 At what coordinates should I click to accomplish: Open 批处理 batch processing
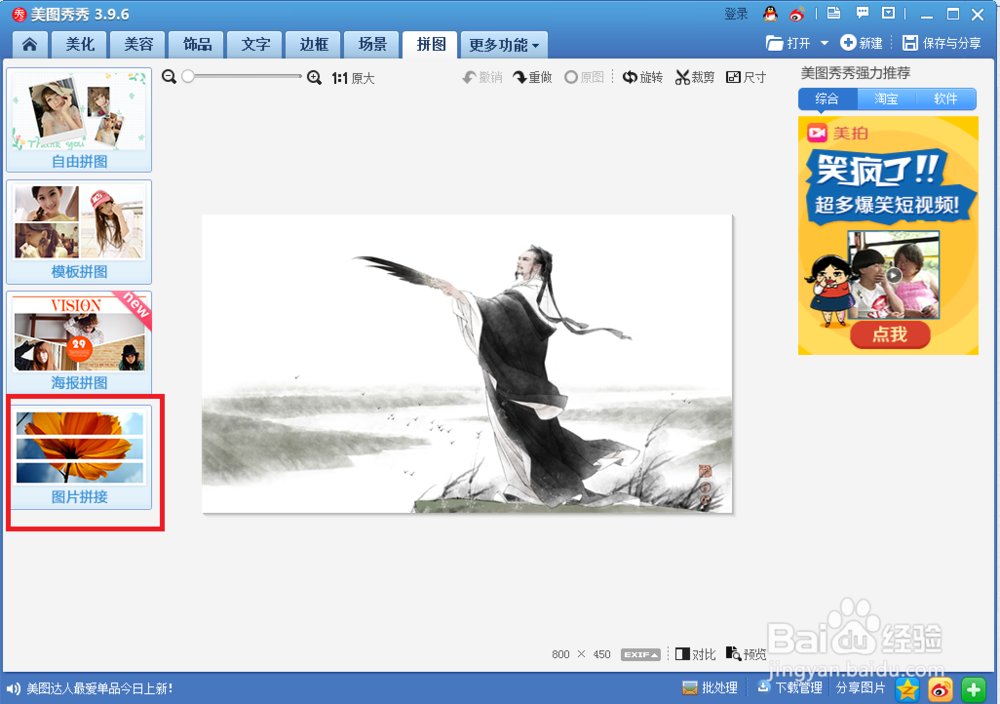[x=710, y=688]
